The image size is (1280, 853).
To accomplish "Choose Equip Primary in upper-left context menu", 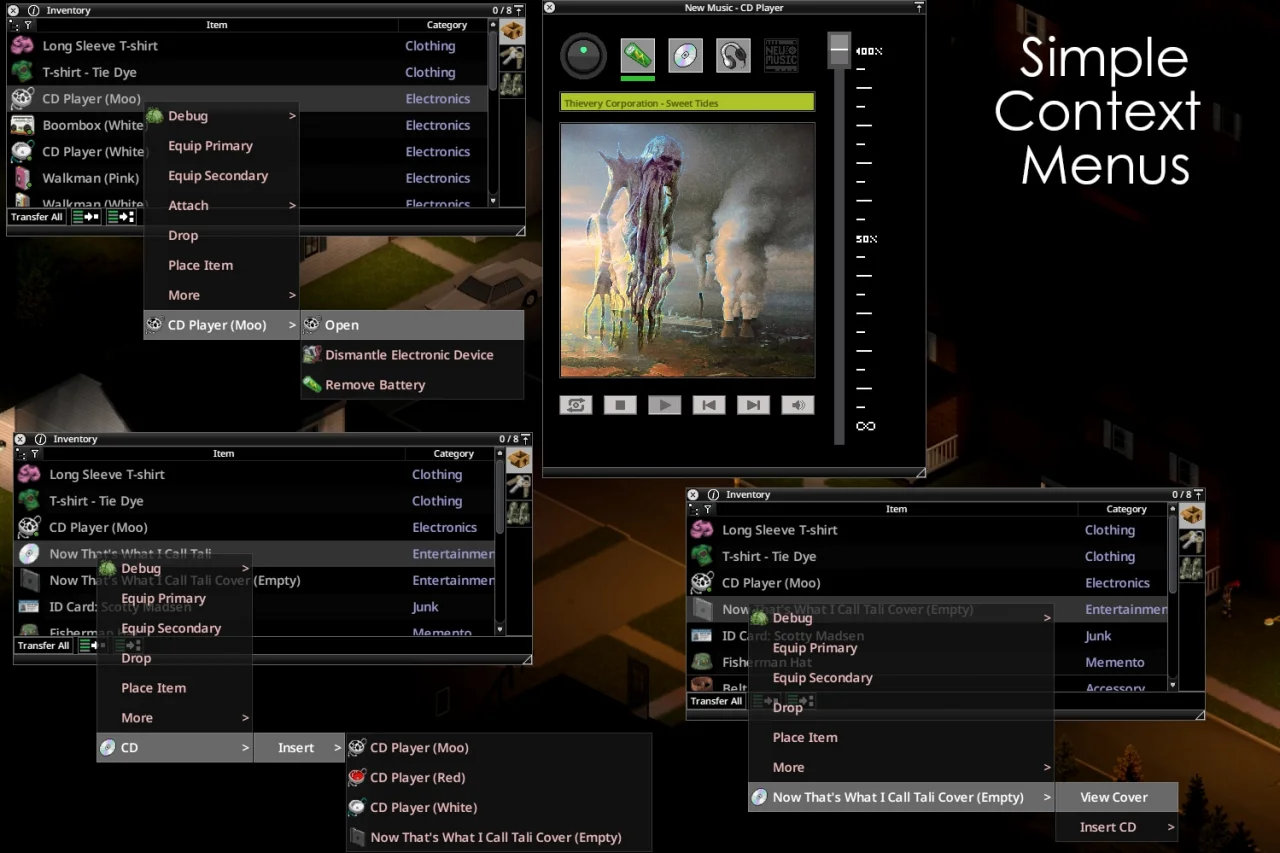I will click(222, 146).
